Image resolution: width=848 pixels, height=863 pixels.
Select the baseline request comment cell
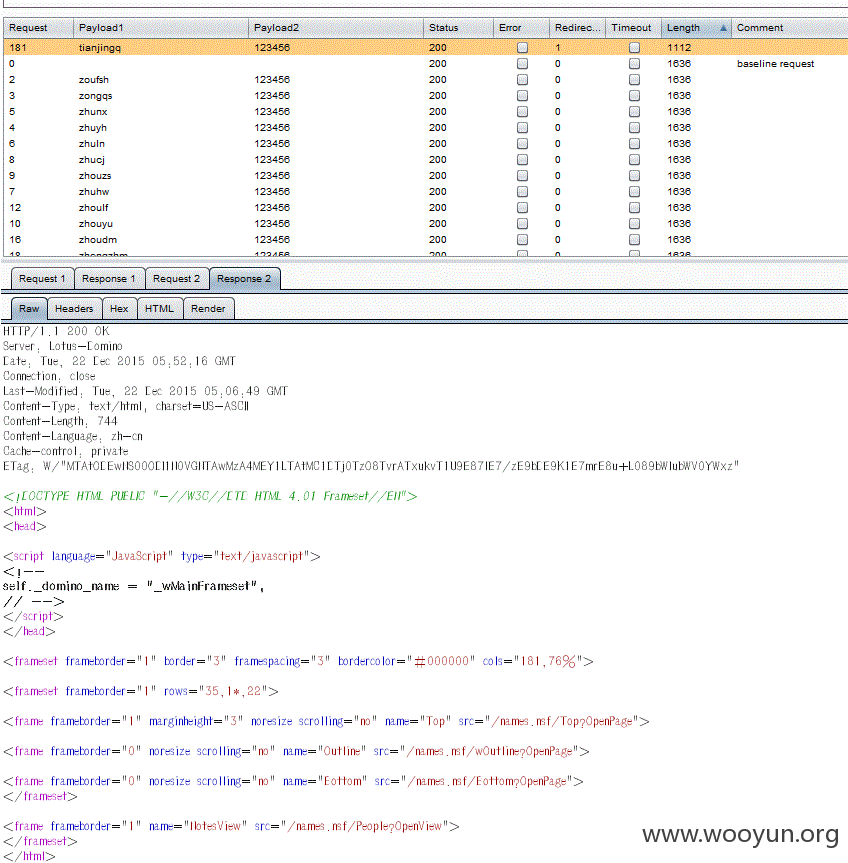[775, 64]
